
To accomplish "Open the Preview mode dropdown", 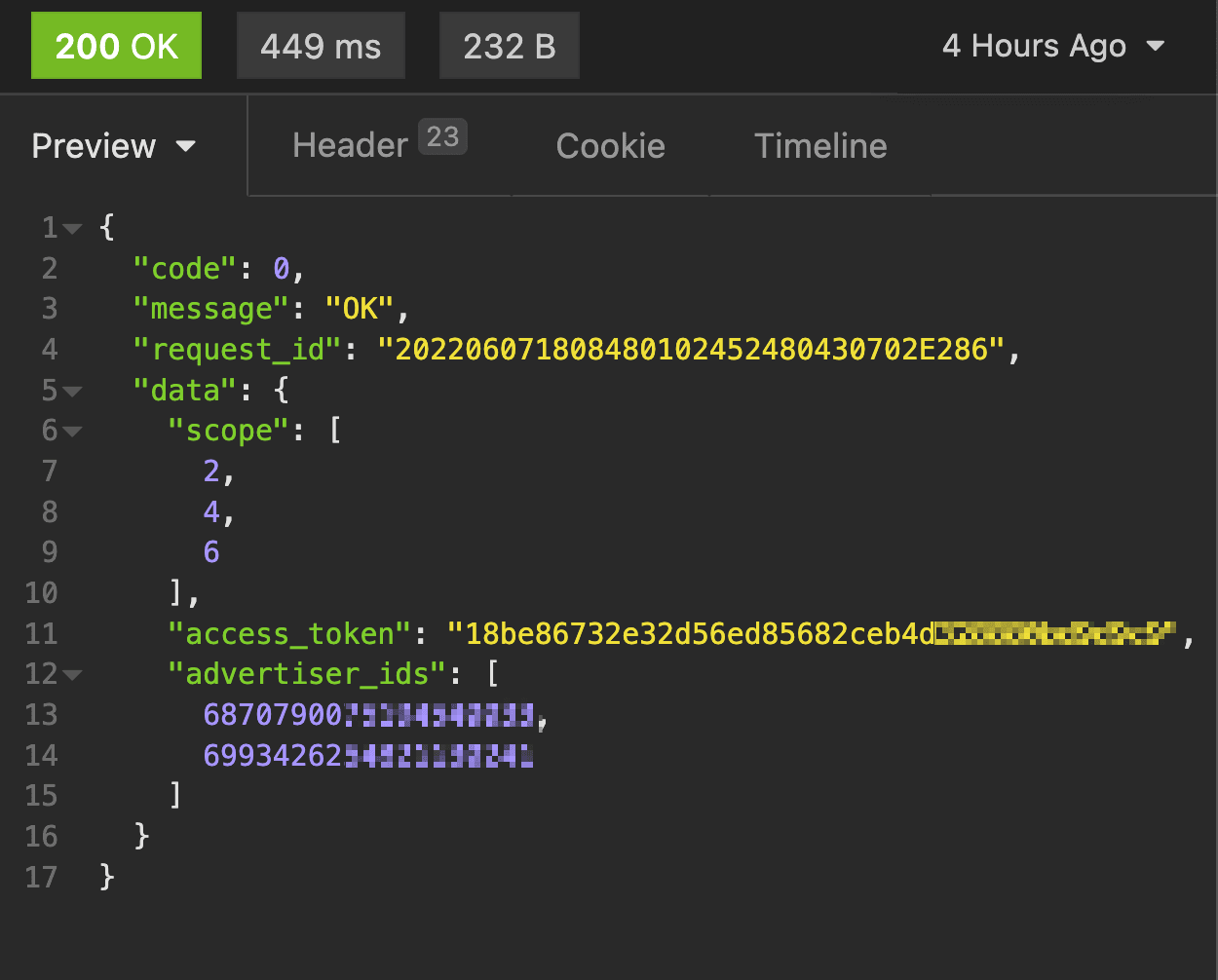I will click(113, 146).
